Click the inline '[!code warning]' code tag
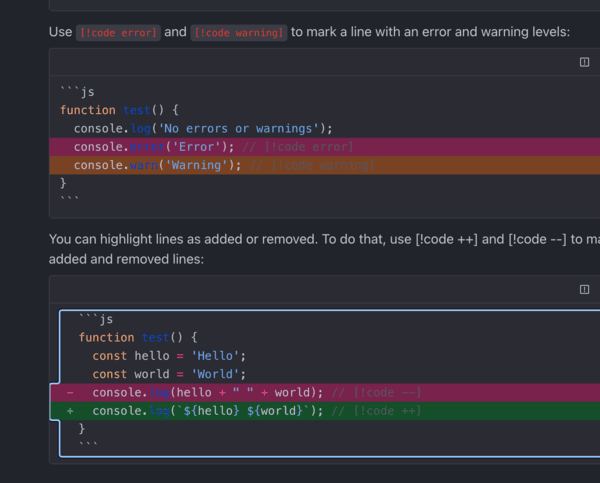 click(x=239, y=33)
